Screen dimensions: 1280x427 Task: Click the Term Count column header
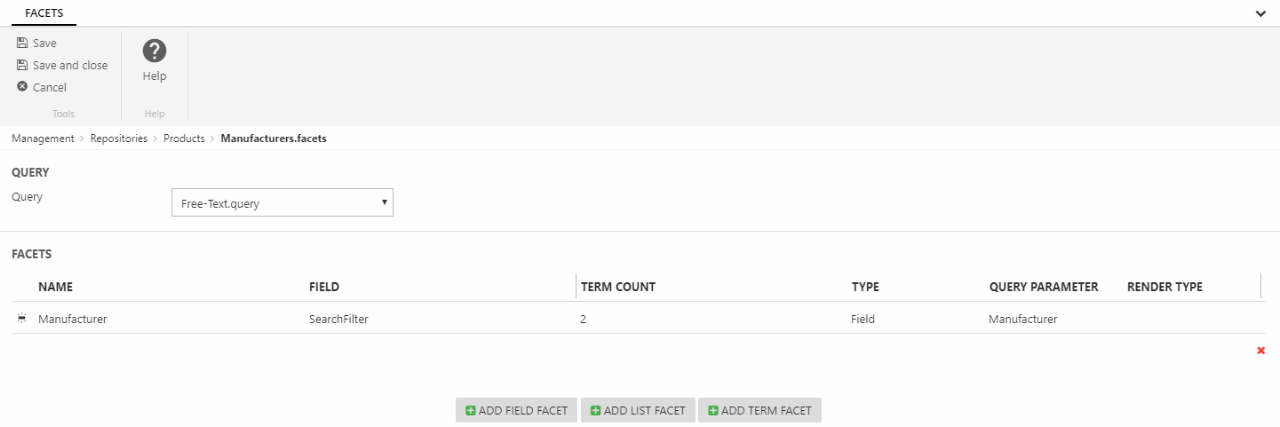tap(618, 287)
